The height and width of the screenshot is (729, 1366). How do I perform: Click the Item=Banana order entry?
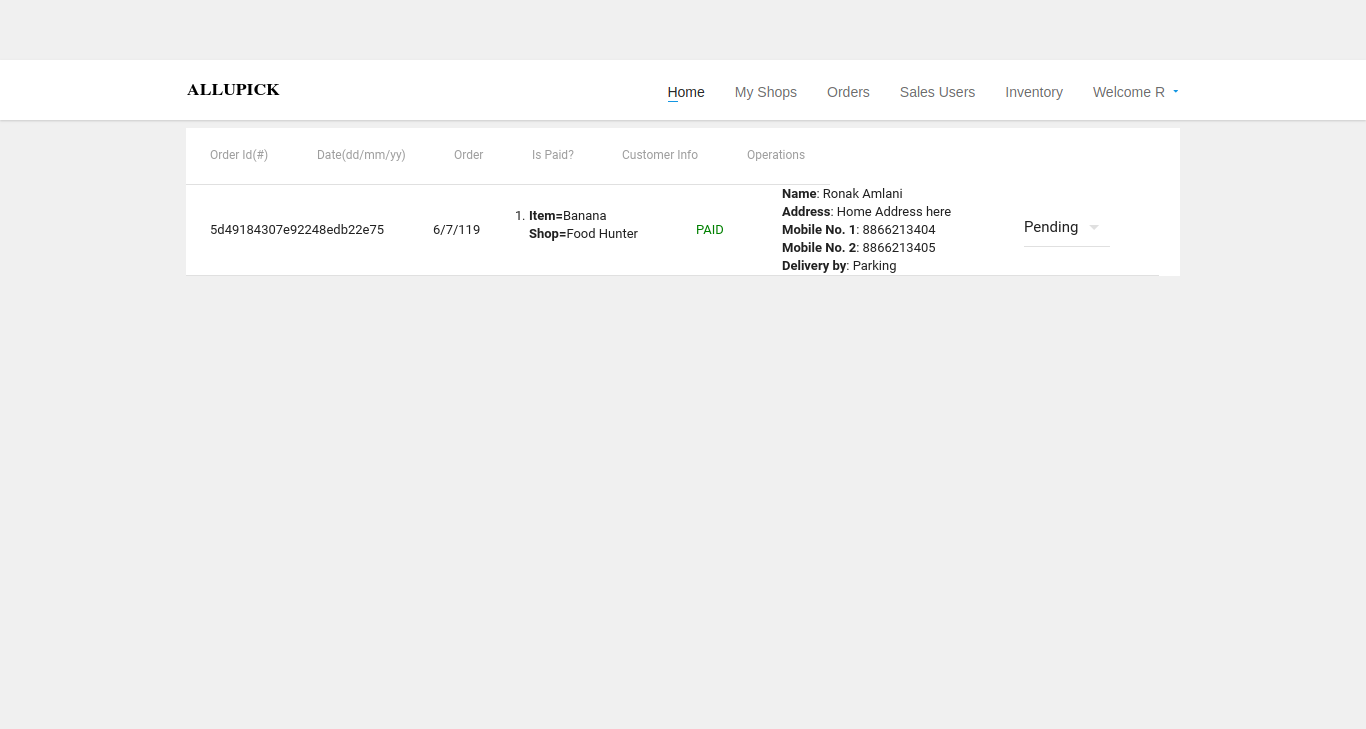click(567, 216)
